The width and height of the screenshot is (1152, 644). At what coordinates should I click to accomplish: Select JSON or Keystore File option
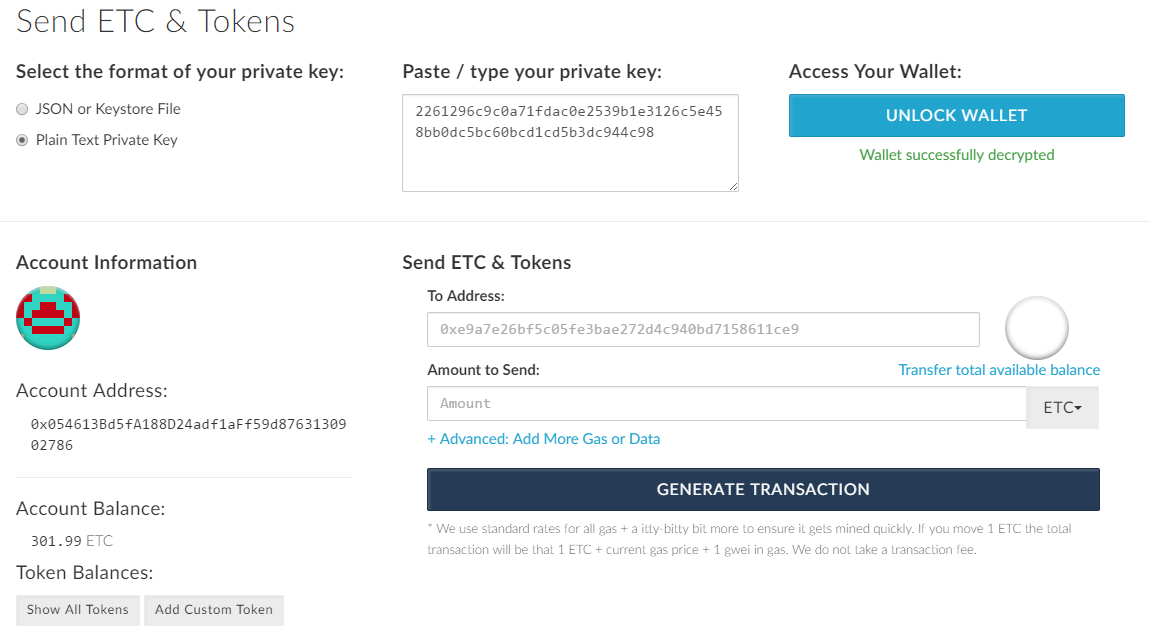tap(22, 109)
